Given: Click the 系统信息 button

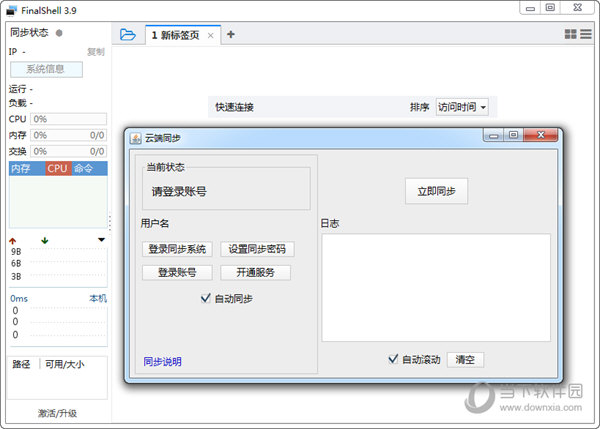Looking at the screenshot, I should click(x=46, y=69).
